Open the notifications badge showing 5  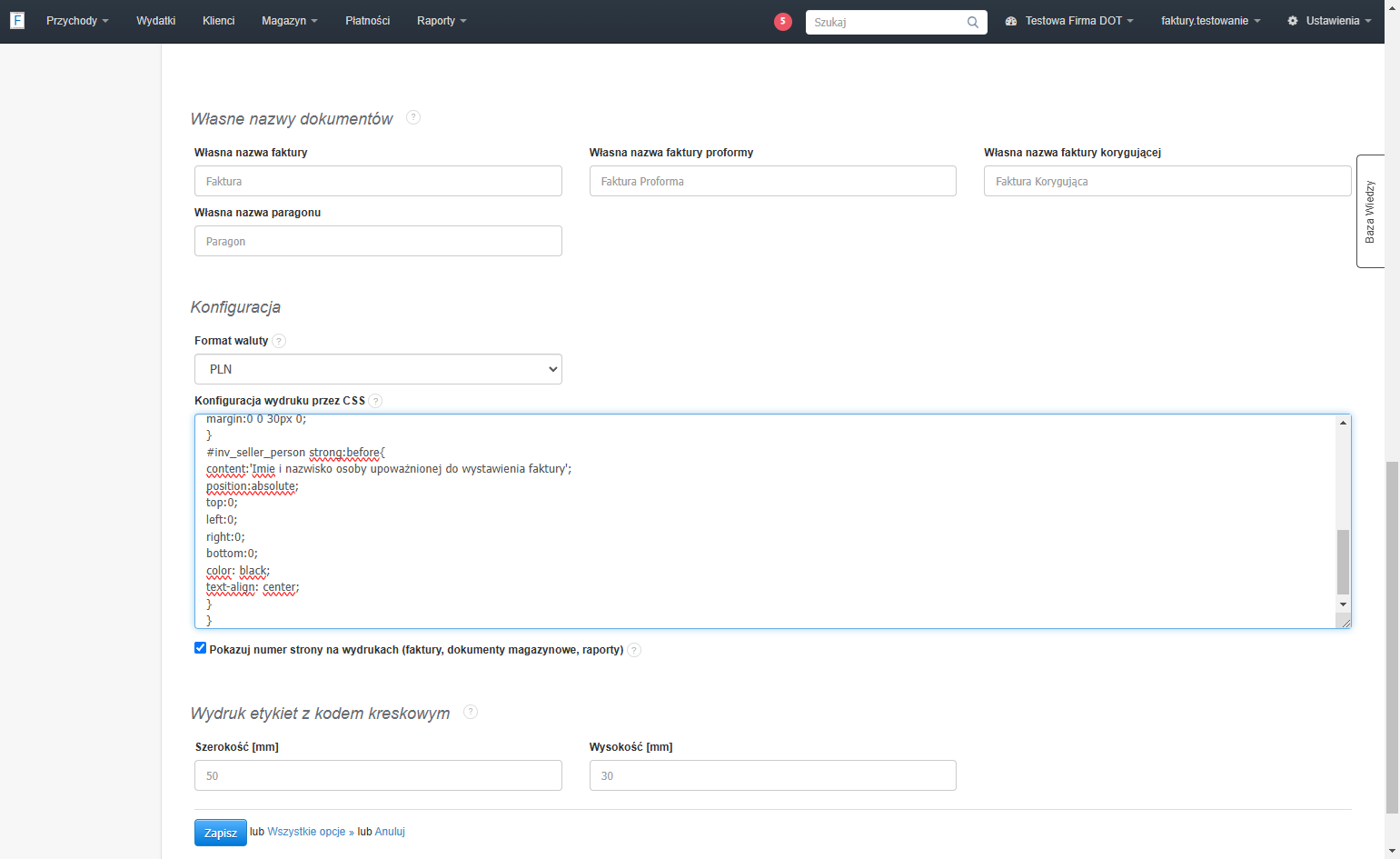pyautogui.click(x=783, y=21)
